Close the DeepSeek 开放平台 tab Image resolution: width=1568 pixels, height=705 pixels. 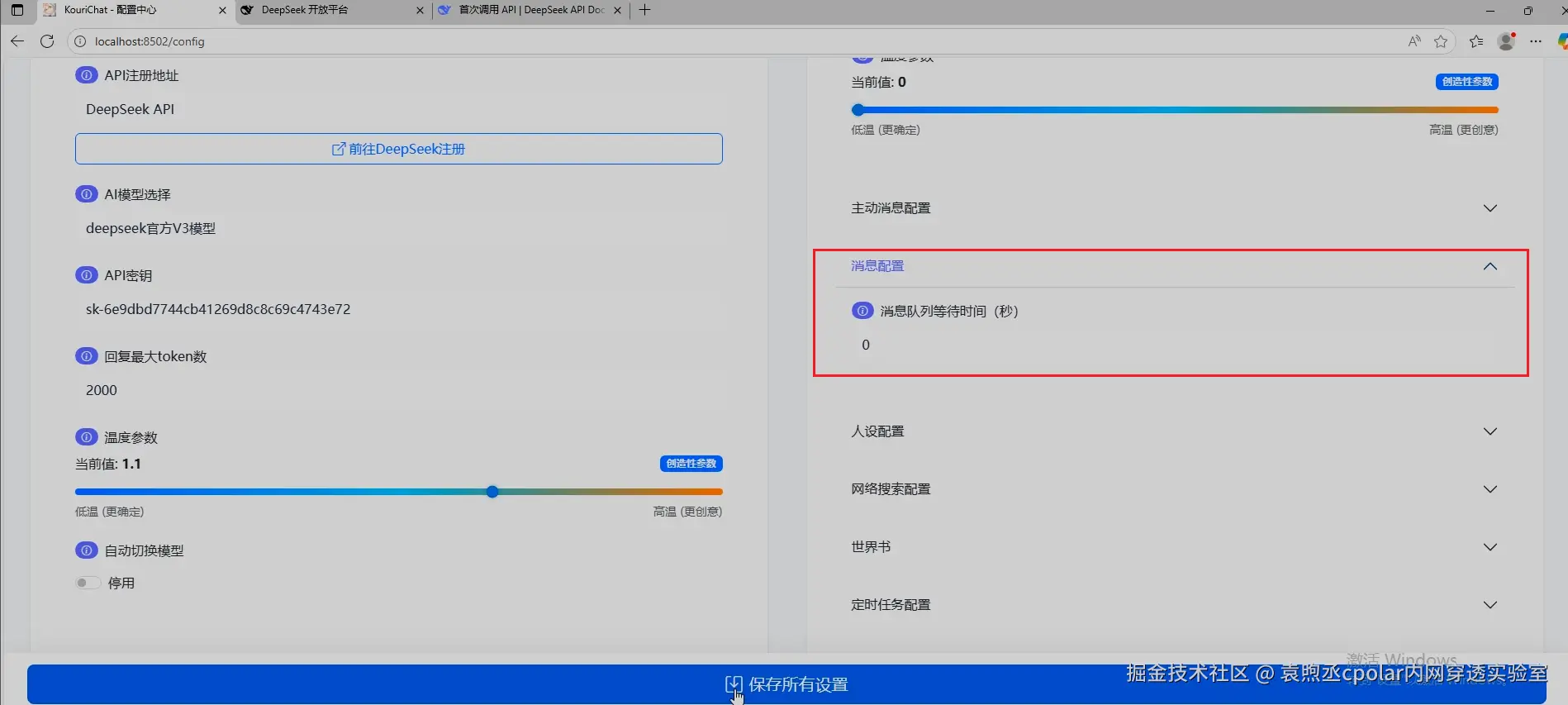(x=420, y=10)
